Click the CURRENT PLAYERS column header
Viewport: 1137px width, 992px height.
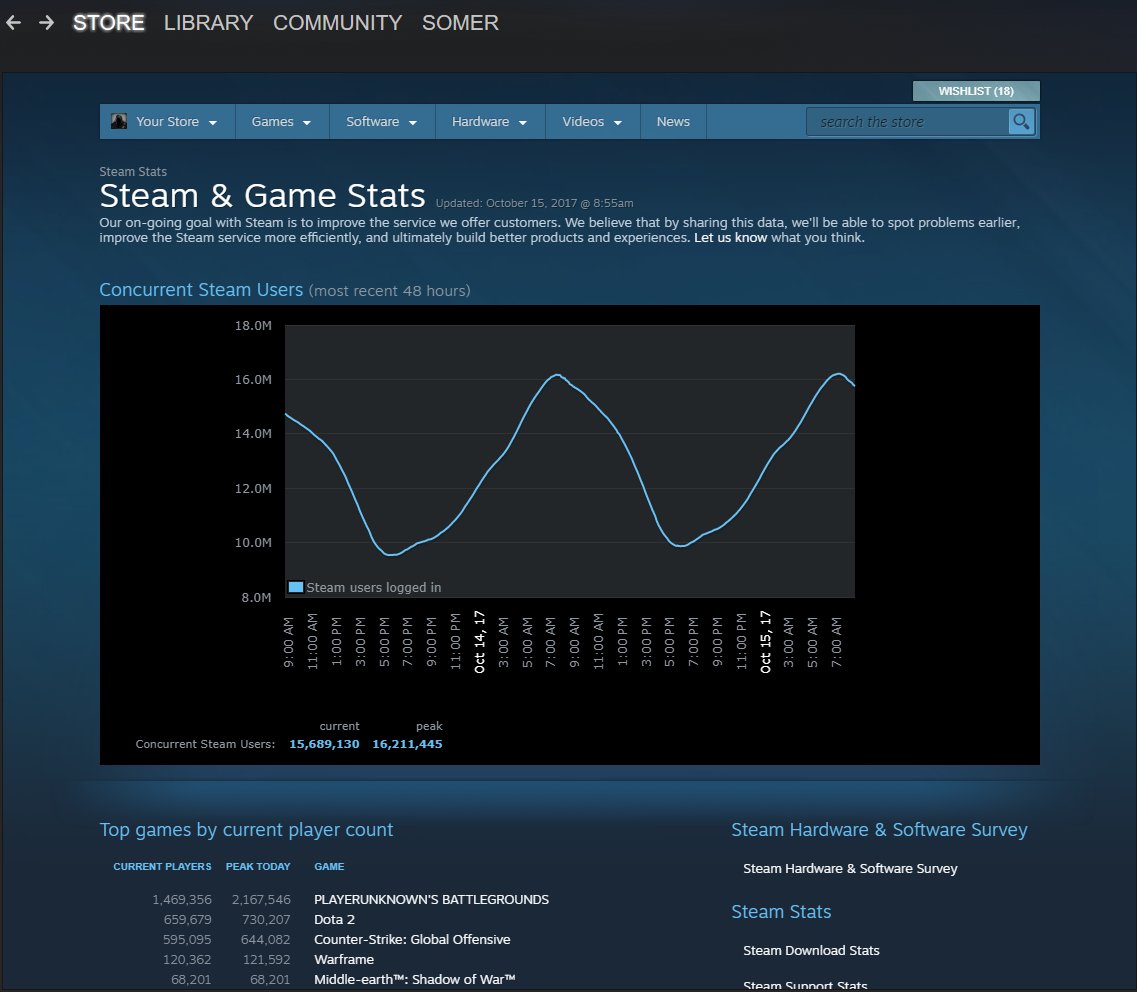click(x=162, y=867)
